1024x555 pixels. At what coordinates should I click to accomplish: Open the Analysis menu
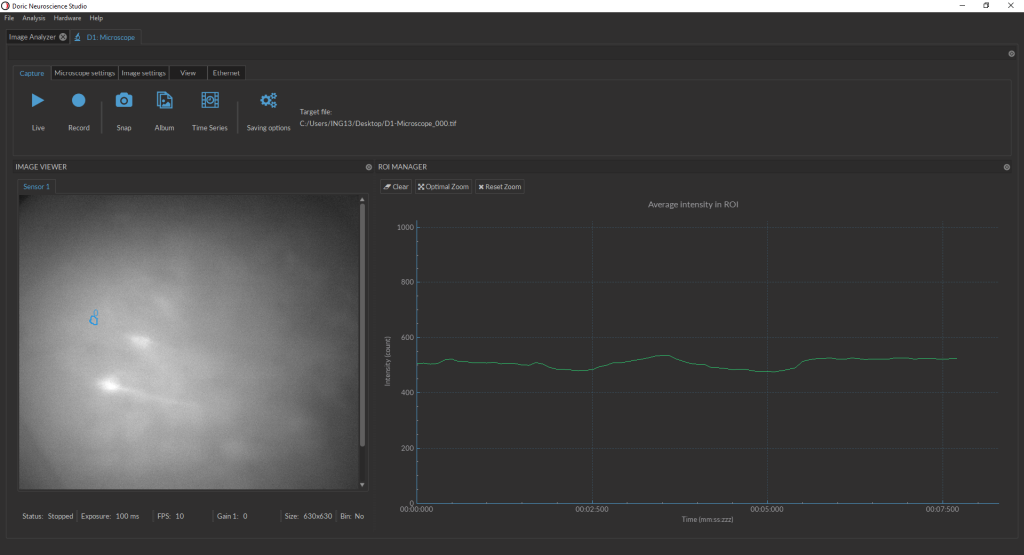34,18
